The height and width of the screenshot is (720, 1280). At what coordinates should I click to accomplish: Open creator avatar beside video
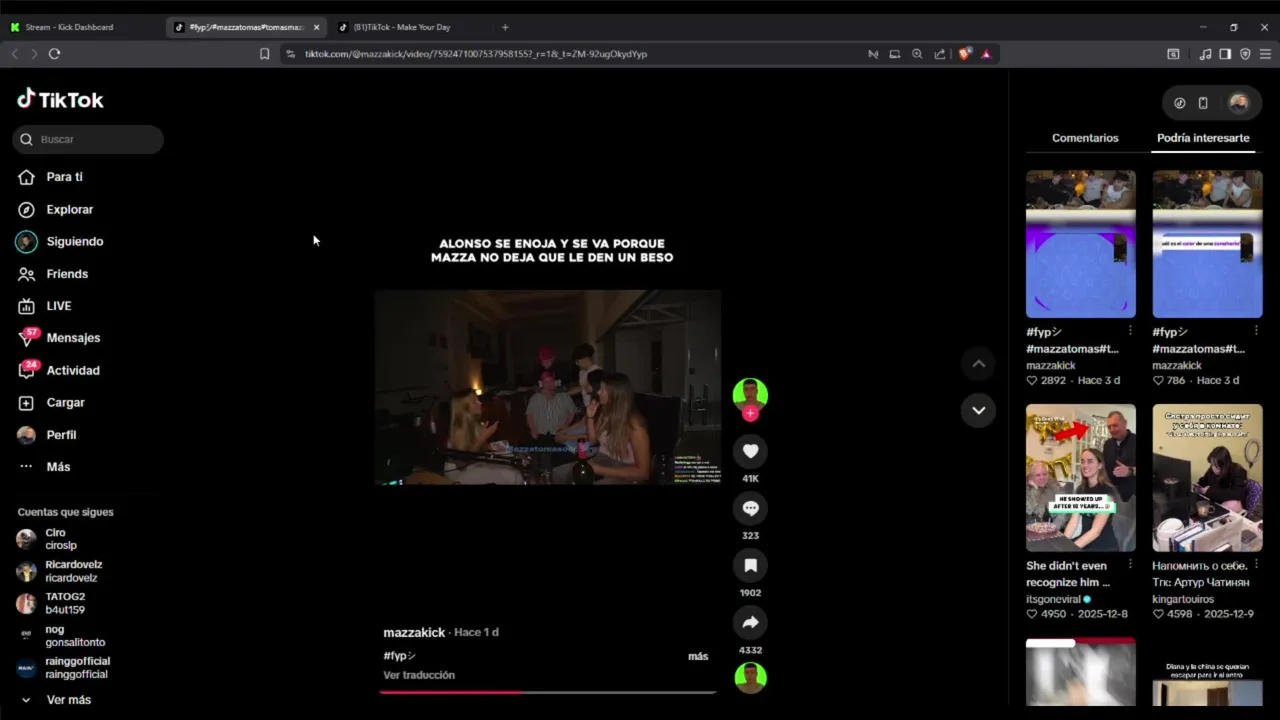(750, 394)
